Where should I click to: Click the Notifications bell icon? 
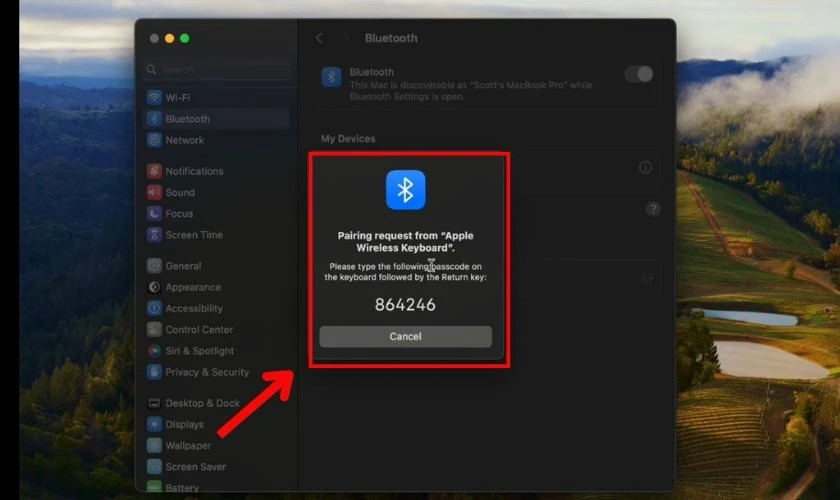154,171
